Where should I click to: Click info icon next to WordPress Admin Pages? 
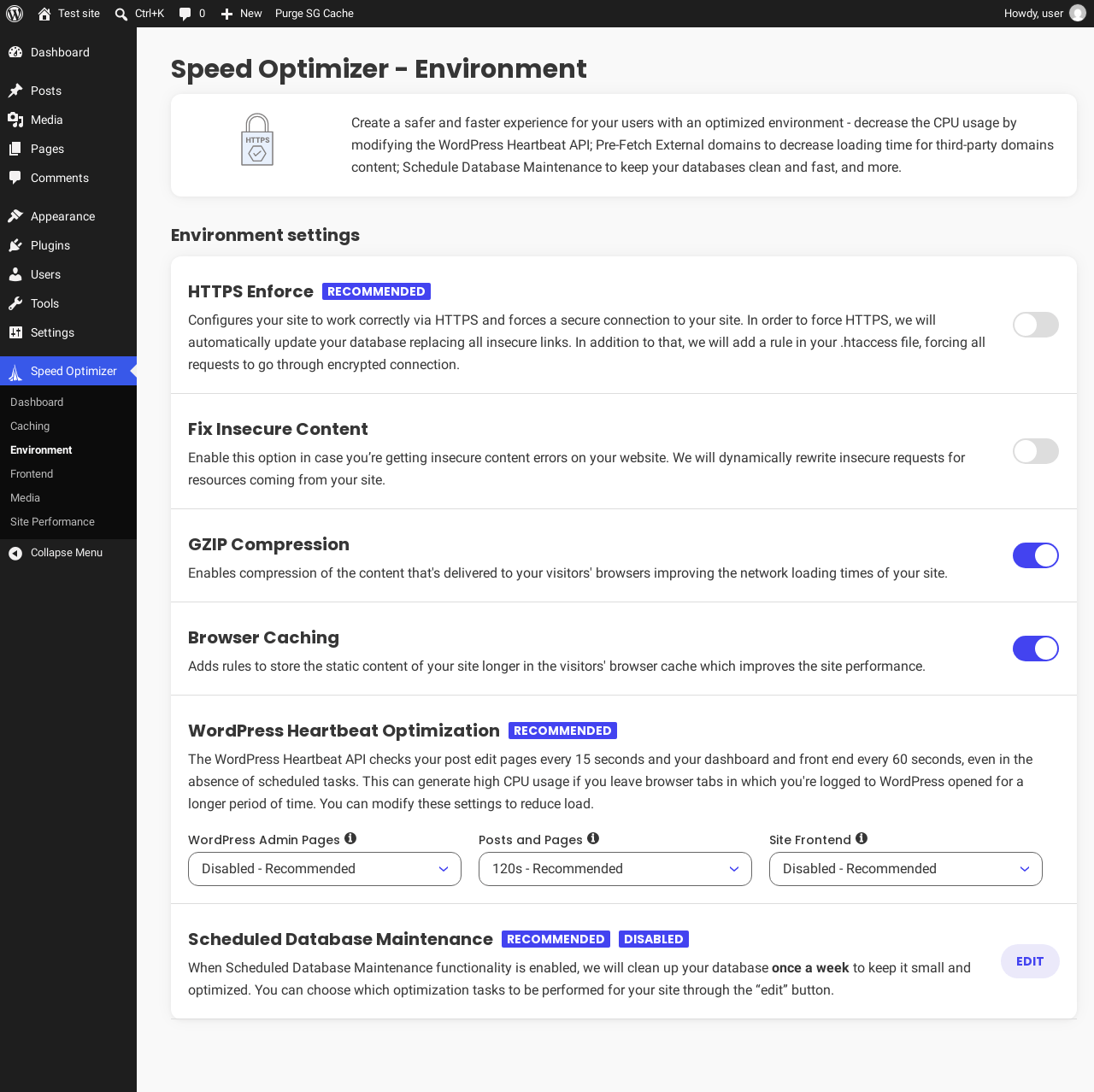[x=350, y=839]
